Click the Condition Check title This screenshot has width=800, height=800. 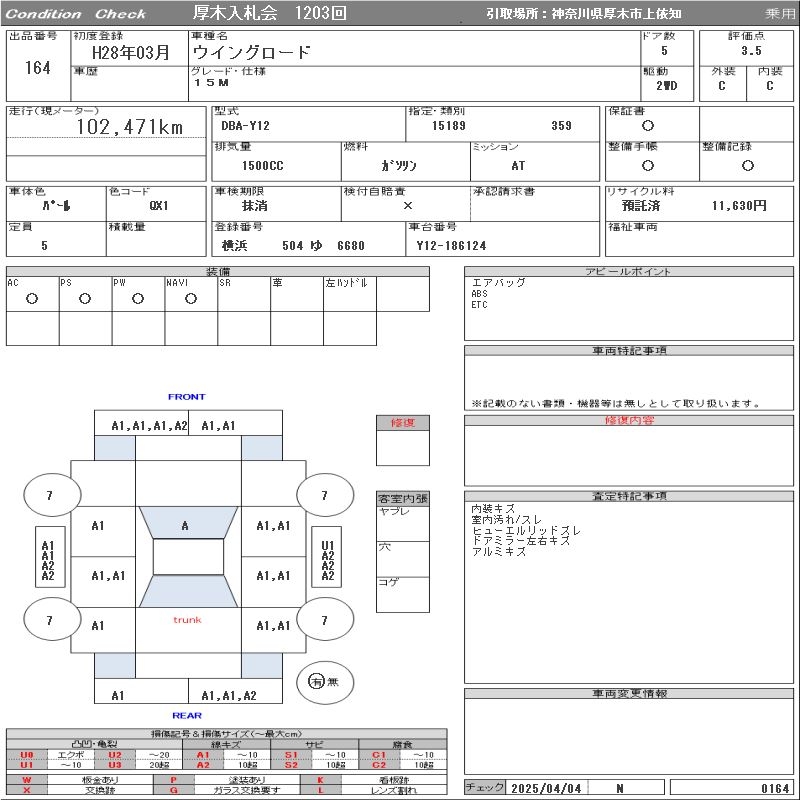click(76, 14)
